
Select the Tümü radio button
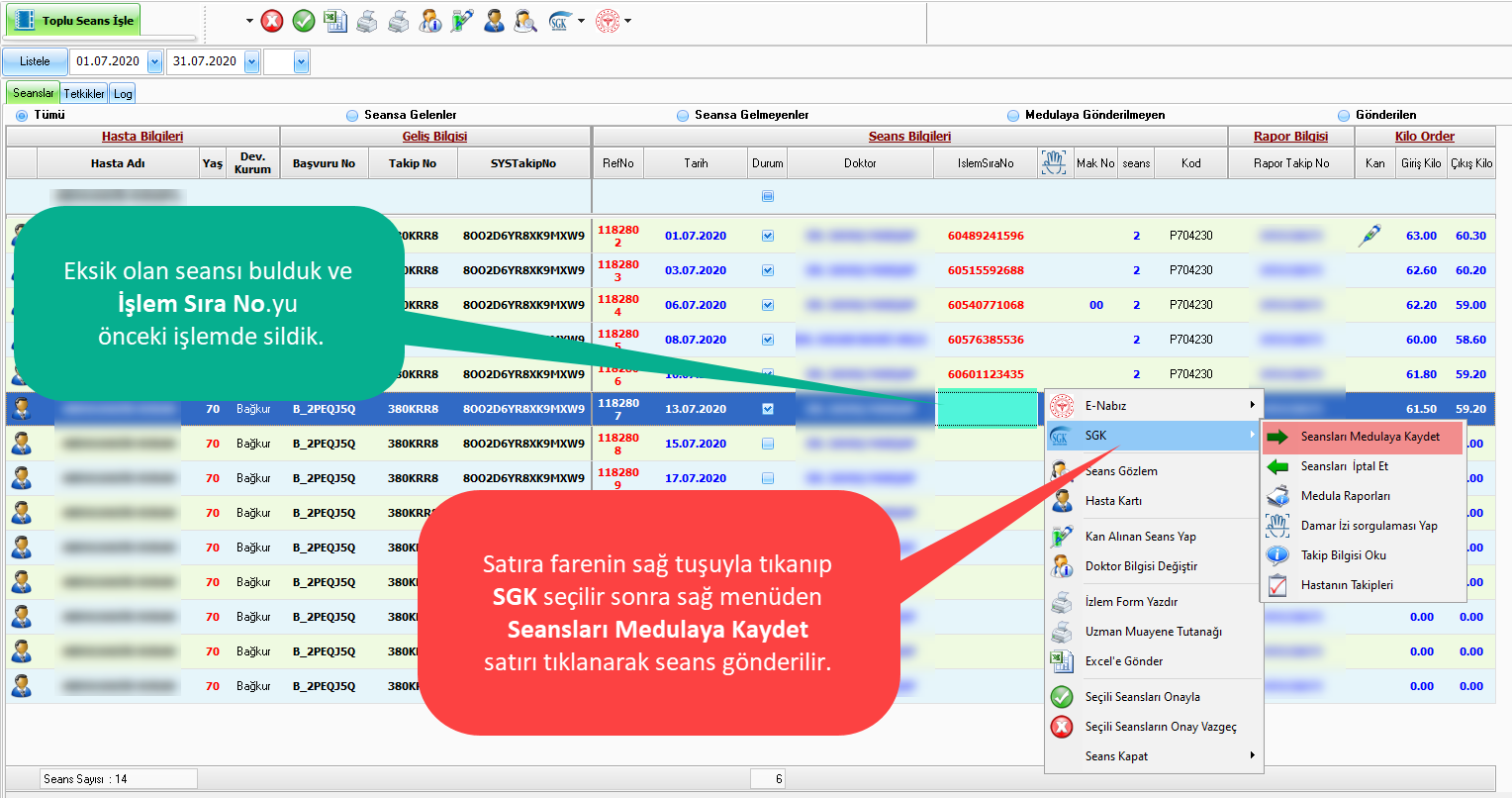pos(22,116)
